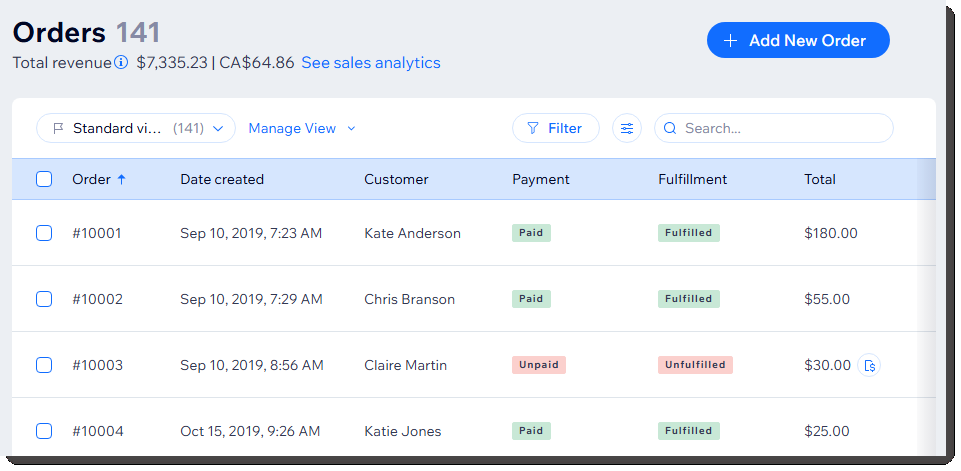Click the $180.00 total
The width and height of the screenshot is (961, 471).
click(831, 233)
